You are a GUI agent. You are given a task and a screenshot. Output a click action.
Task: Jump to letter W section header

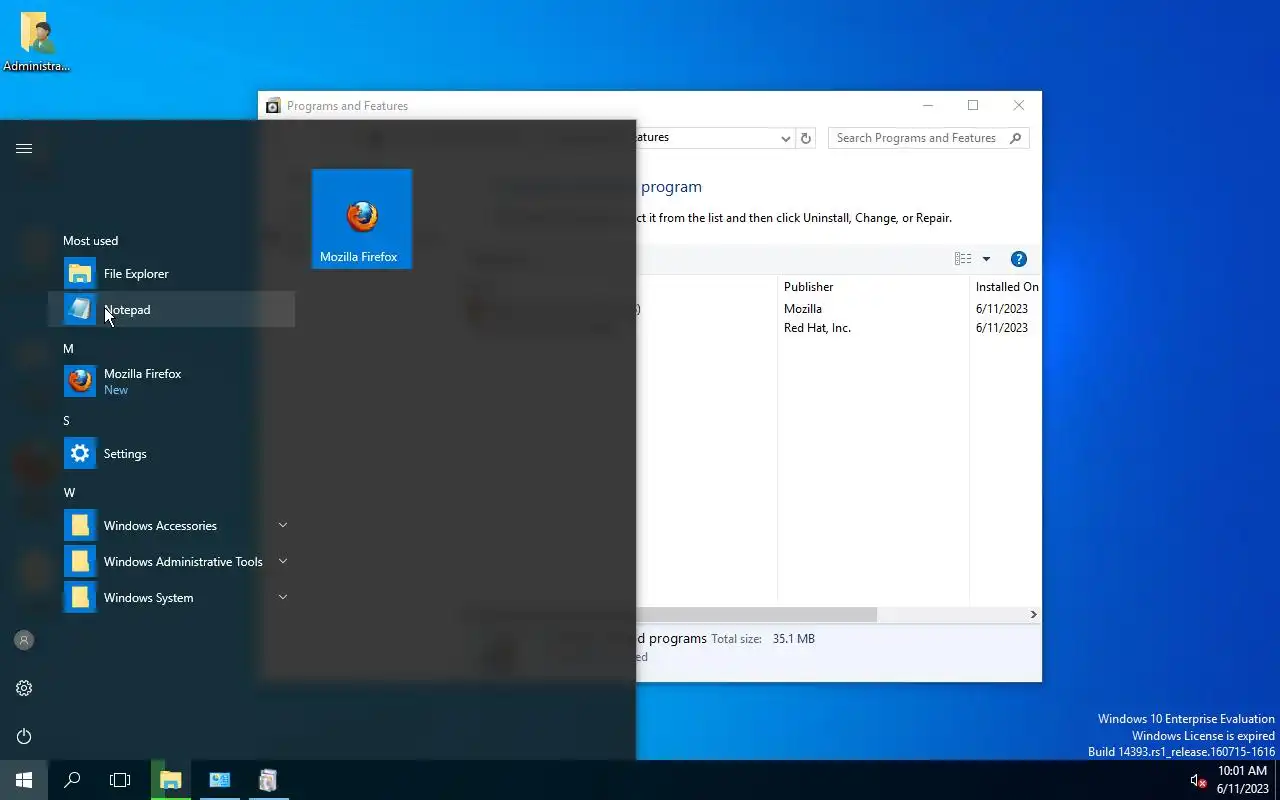69,493
